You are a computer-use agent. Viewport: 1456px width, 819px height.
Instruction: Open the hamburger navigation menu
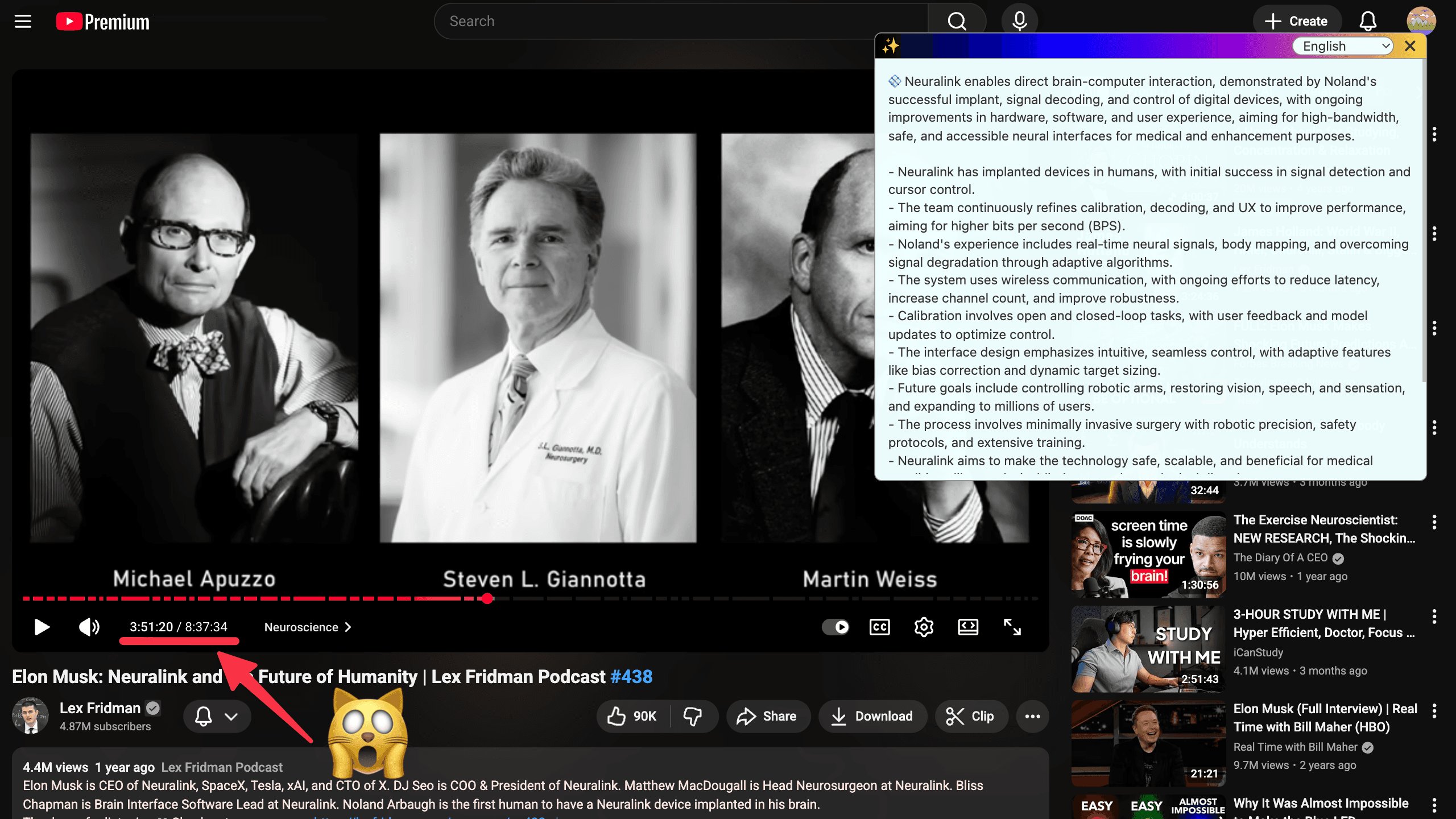tap(23, 21)
